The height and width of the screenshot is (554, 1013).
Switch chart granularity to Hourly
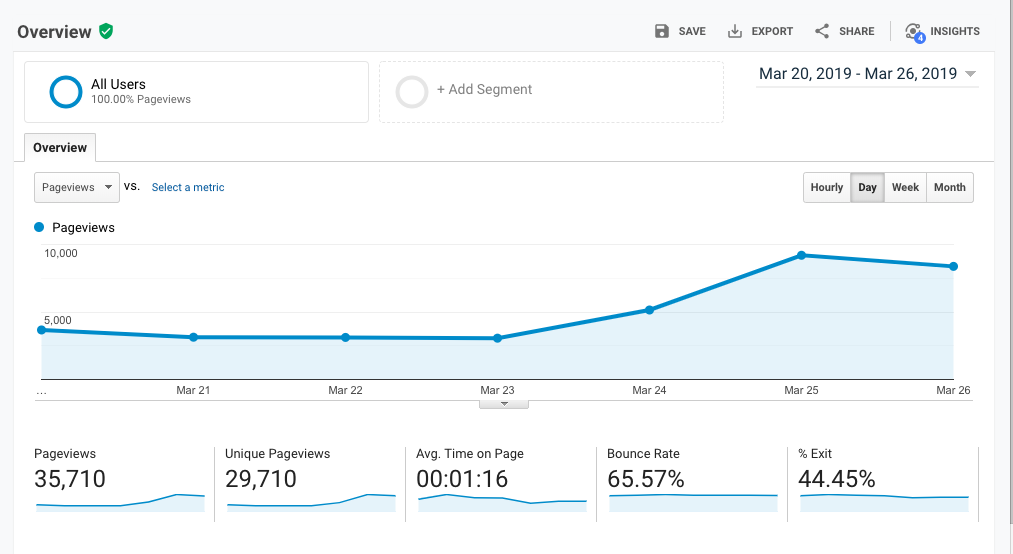827,187
